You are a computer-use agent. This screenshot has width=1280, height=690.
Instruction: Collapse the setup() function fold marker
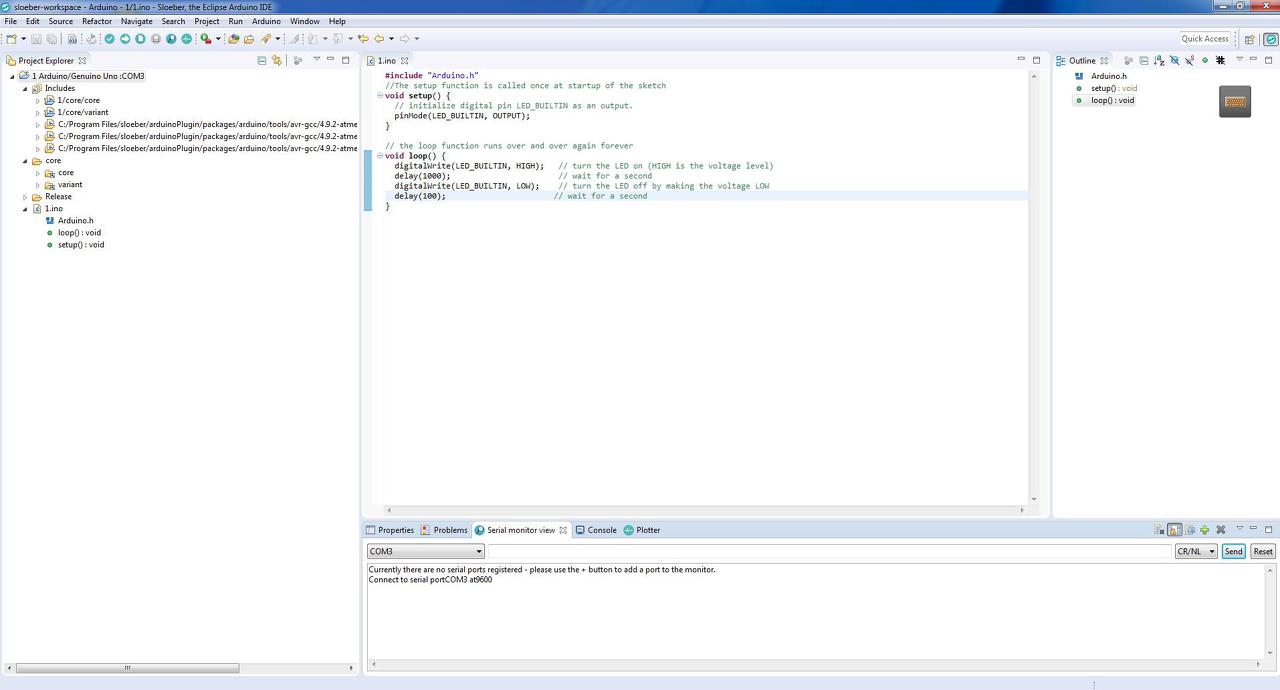pyautogui.click(x=380, y=96)
